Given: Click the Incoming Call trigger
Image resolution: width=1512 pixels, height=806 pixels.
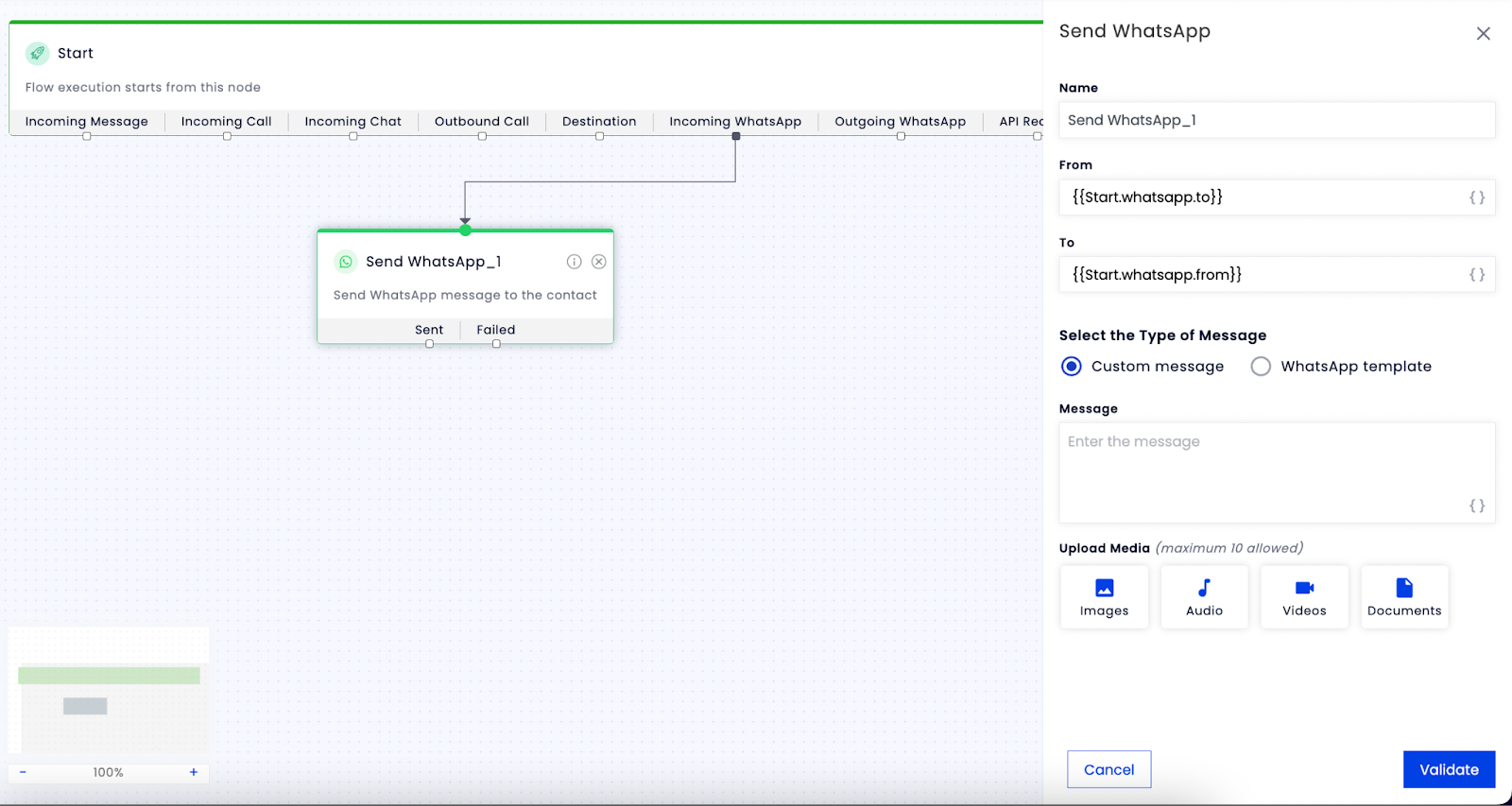Looking at the screenshot, I should [x=227, y=122].
